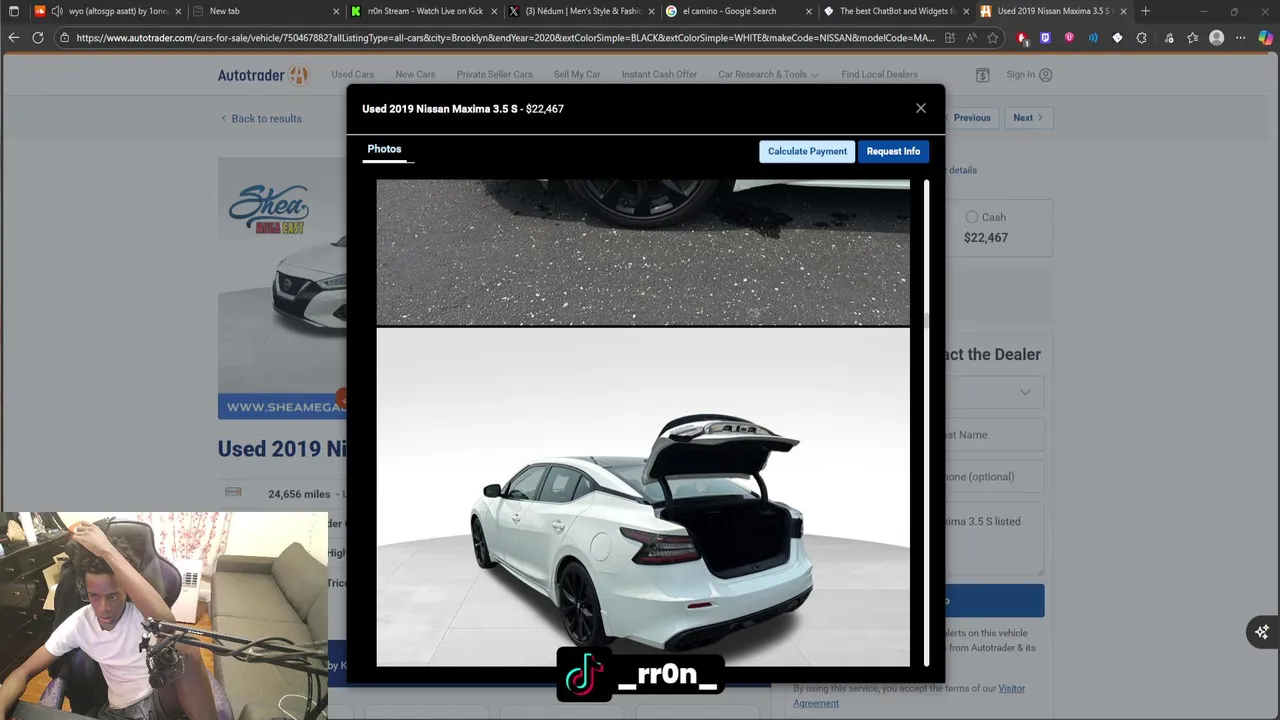Switch to the New tab browser tab
The image size is (1280, 720).
(265, 11)
